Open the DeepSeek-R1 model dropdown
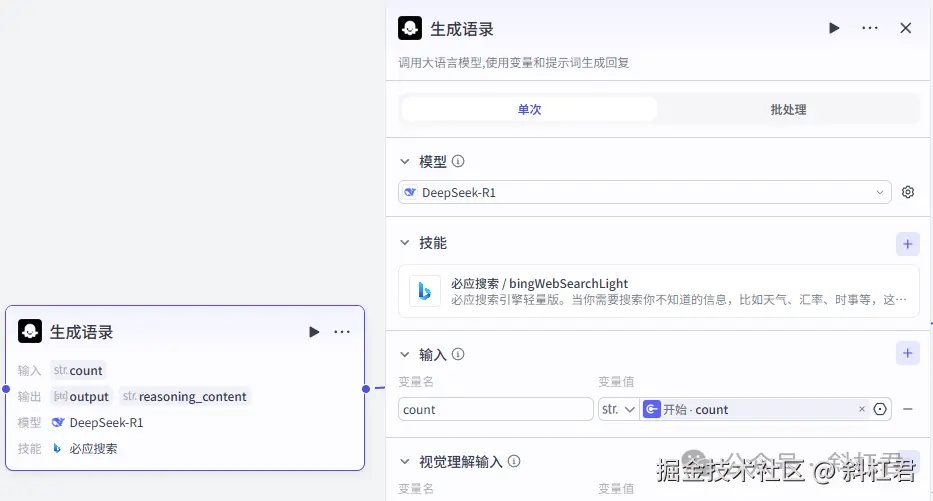The height and width of the screenshot is (501, 933). tap(645, 192)
